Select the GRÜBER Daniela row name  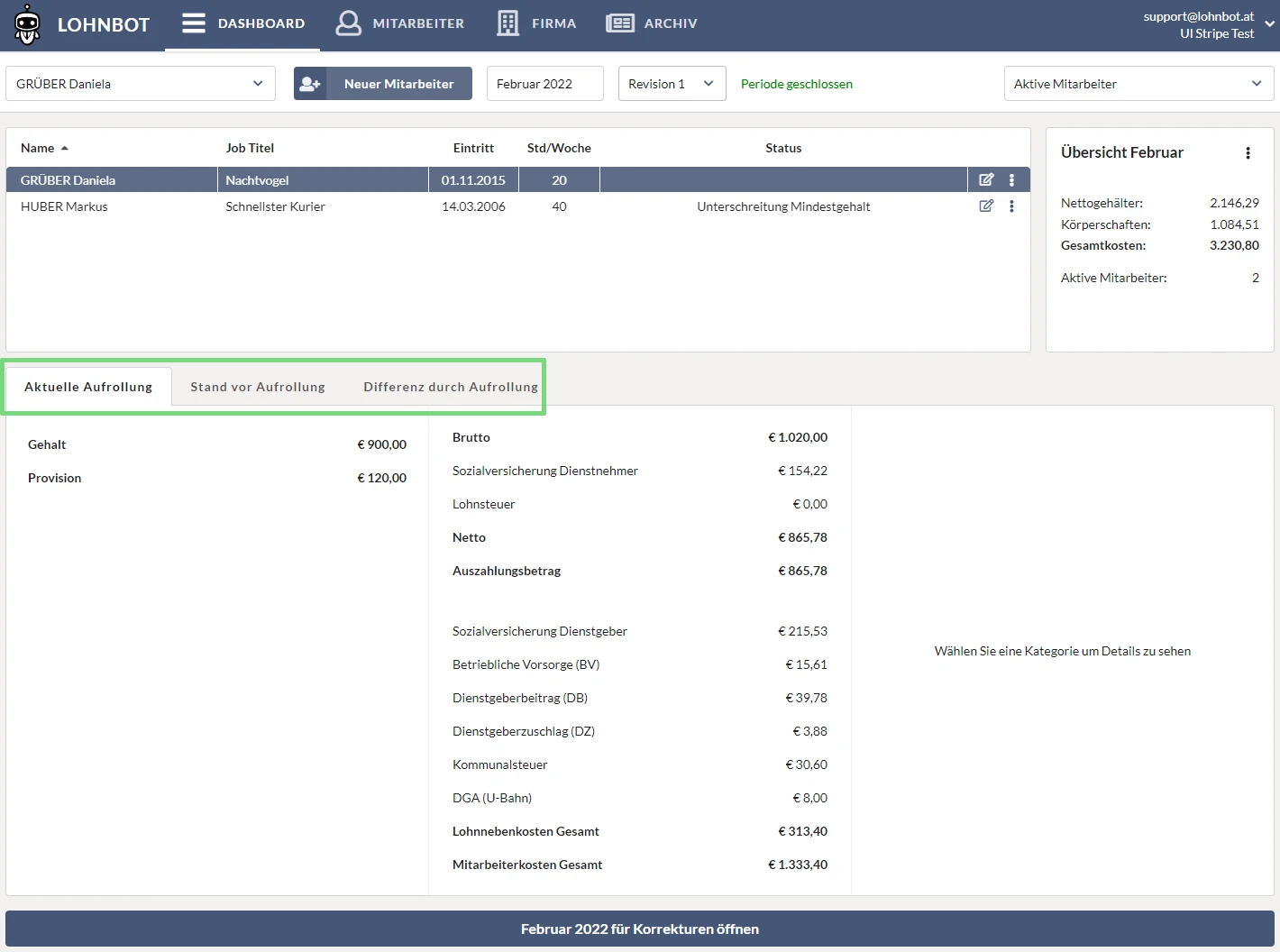(68, 180)
